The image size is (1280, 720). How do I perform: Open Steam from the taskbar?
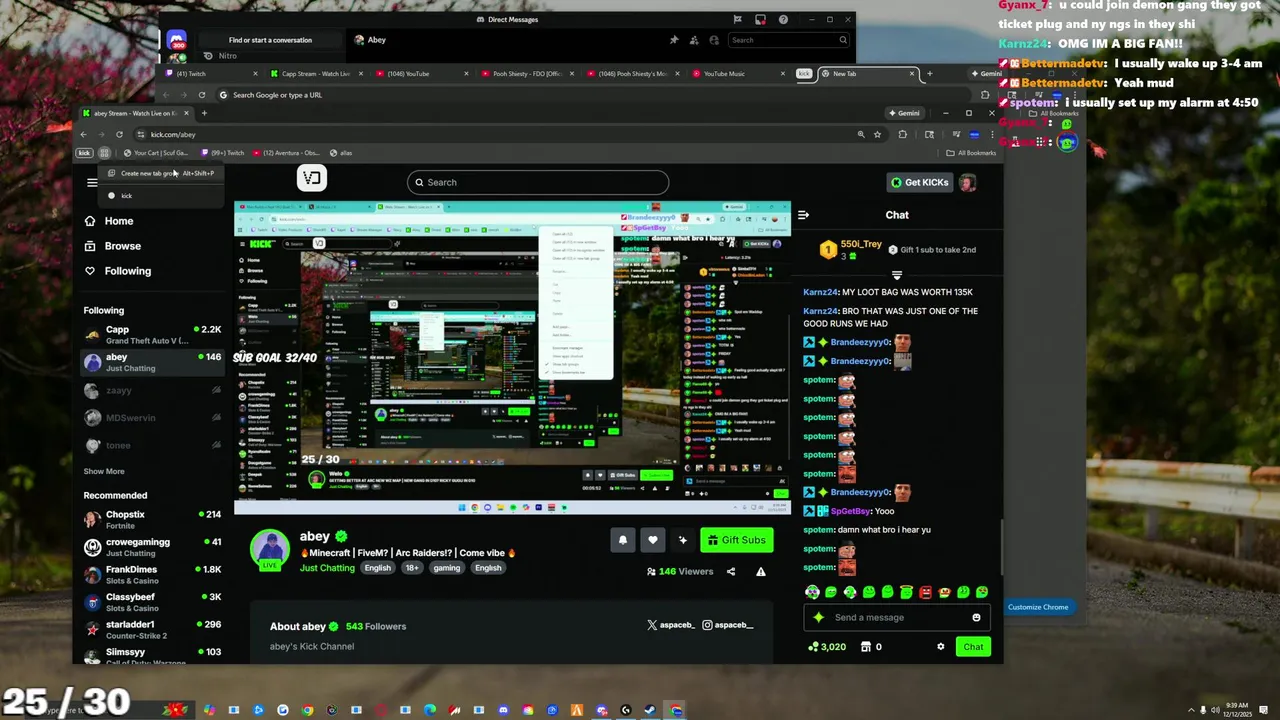tap(650, 711)
